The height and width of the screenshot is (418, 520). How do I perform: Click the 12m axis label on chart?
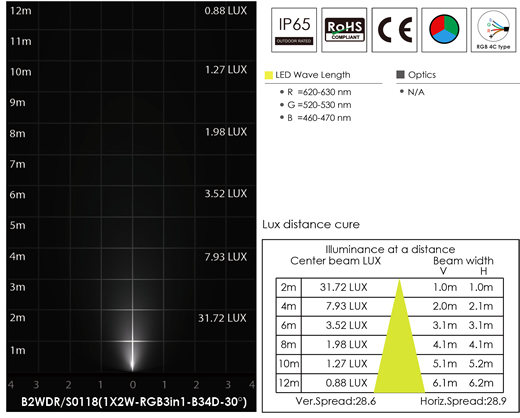click(x=21, y=11)
